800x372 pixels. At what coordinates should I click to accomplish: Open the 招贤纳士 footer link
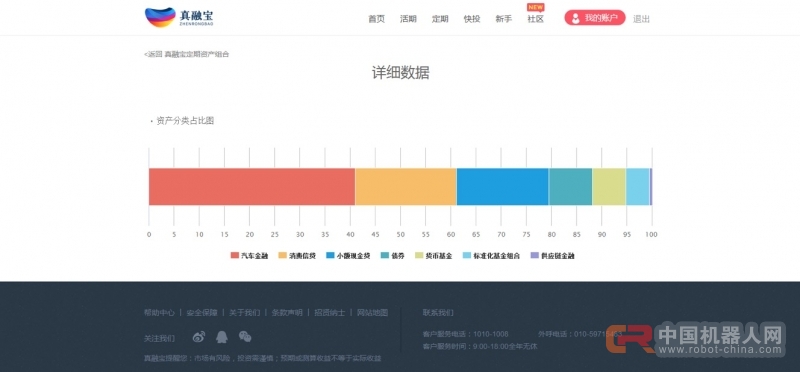tap(330, 312)
